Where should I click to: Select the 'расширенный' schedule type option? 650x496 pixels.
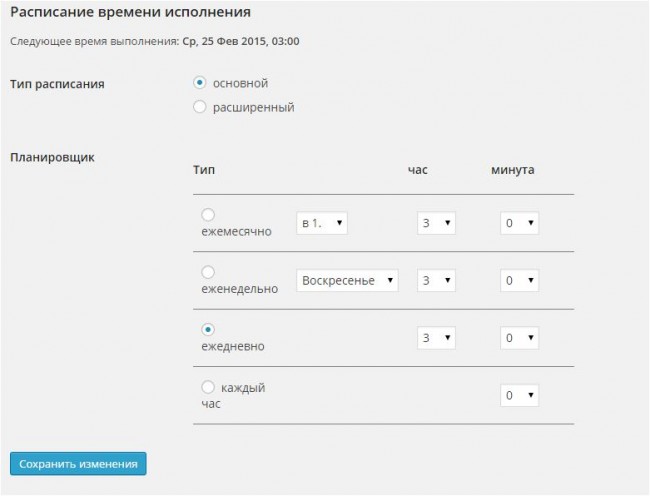[x=200, y=107]
